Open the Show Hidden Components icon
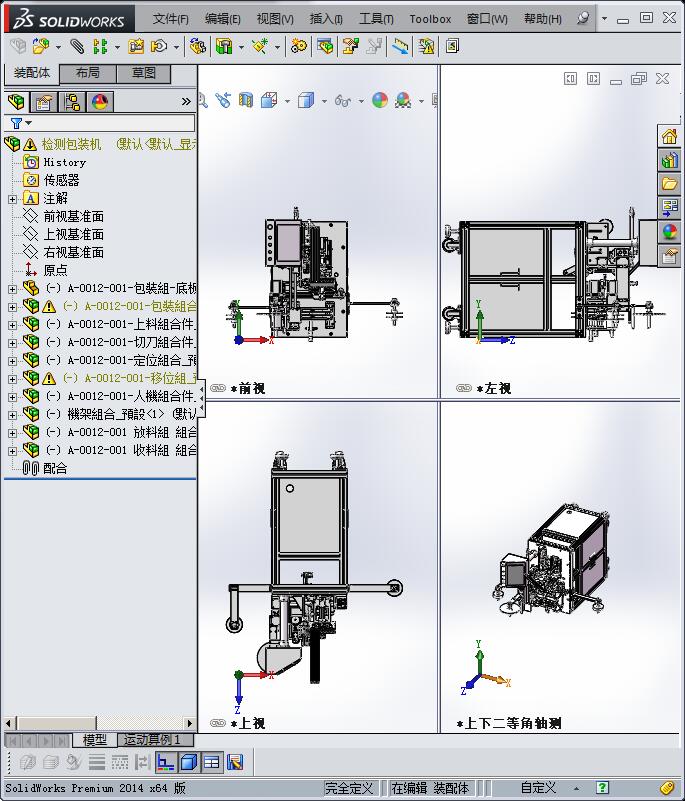Viewport: 685px width, 801px height. coord(197,46)
